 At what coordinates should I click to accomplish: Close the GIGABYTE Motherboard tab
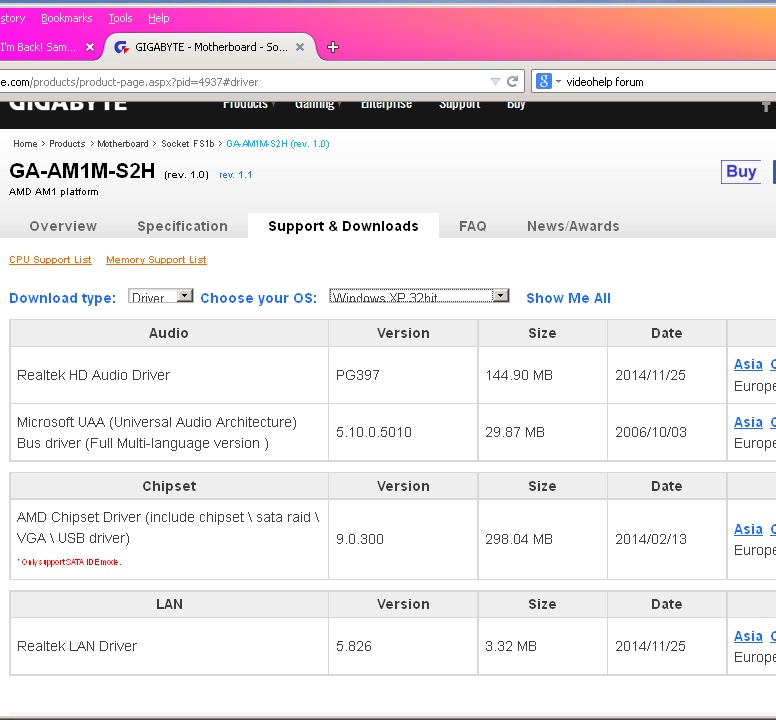click(300, 47)
